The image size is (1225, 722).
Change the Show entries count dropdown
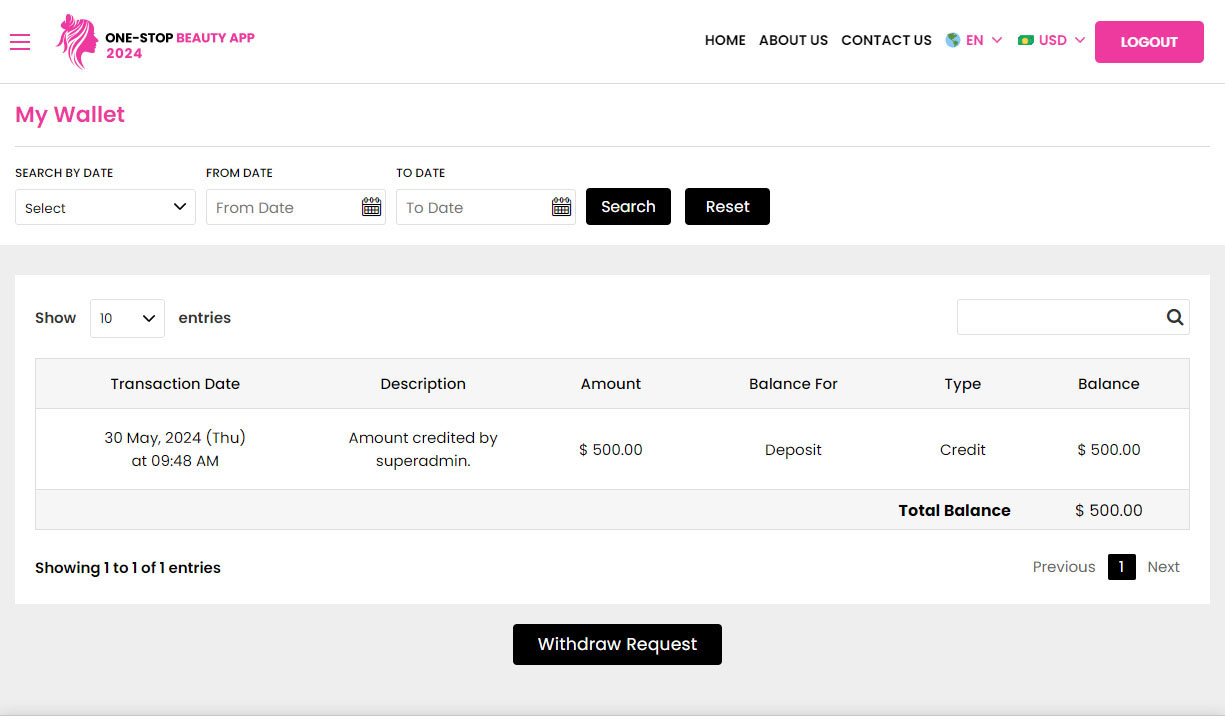[x=127, y=318]
